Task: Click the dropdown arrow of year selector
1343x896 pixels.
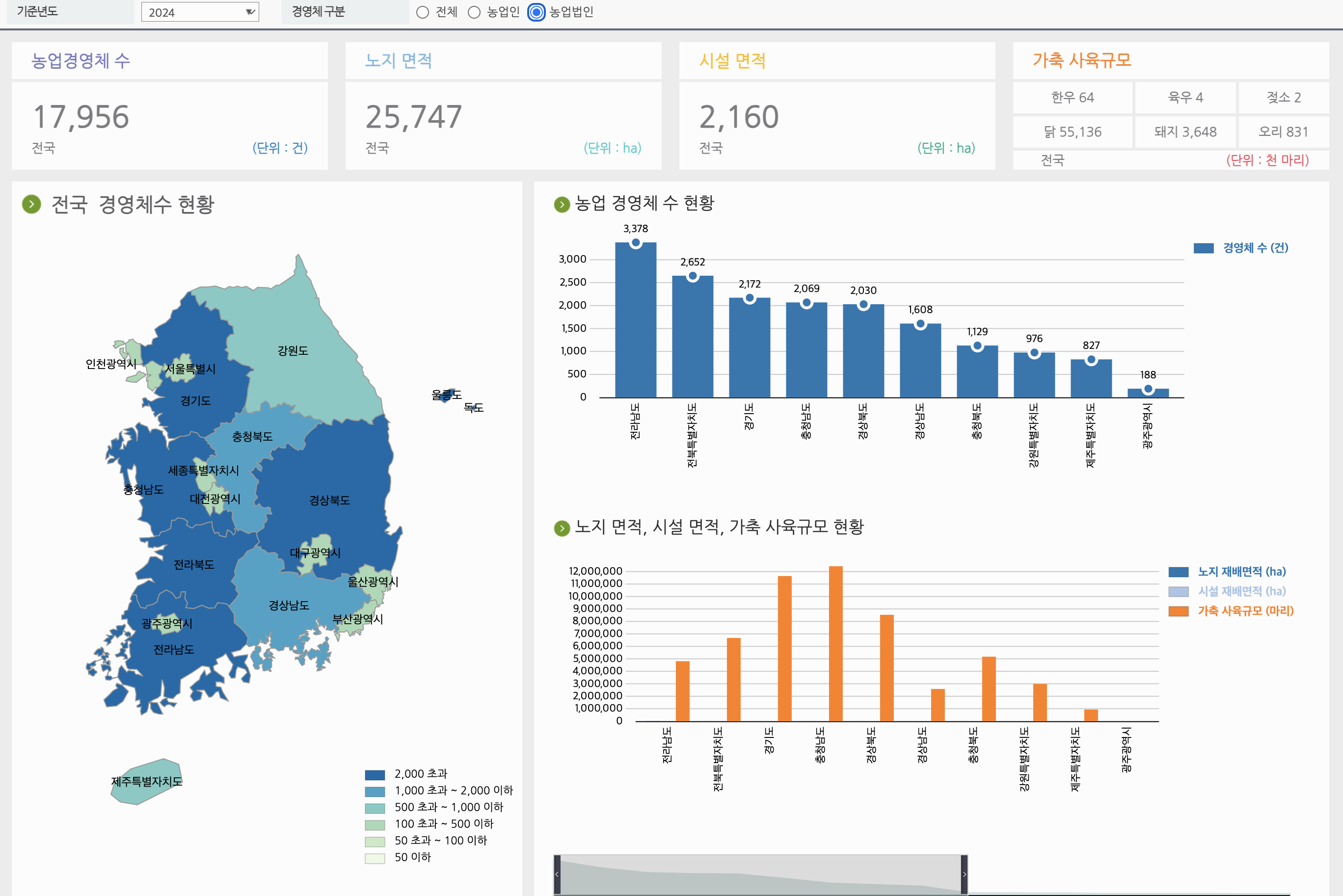Action: tap(250, 12)
